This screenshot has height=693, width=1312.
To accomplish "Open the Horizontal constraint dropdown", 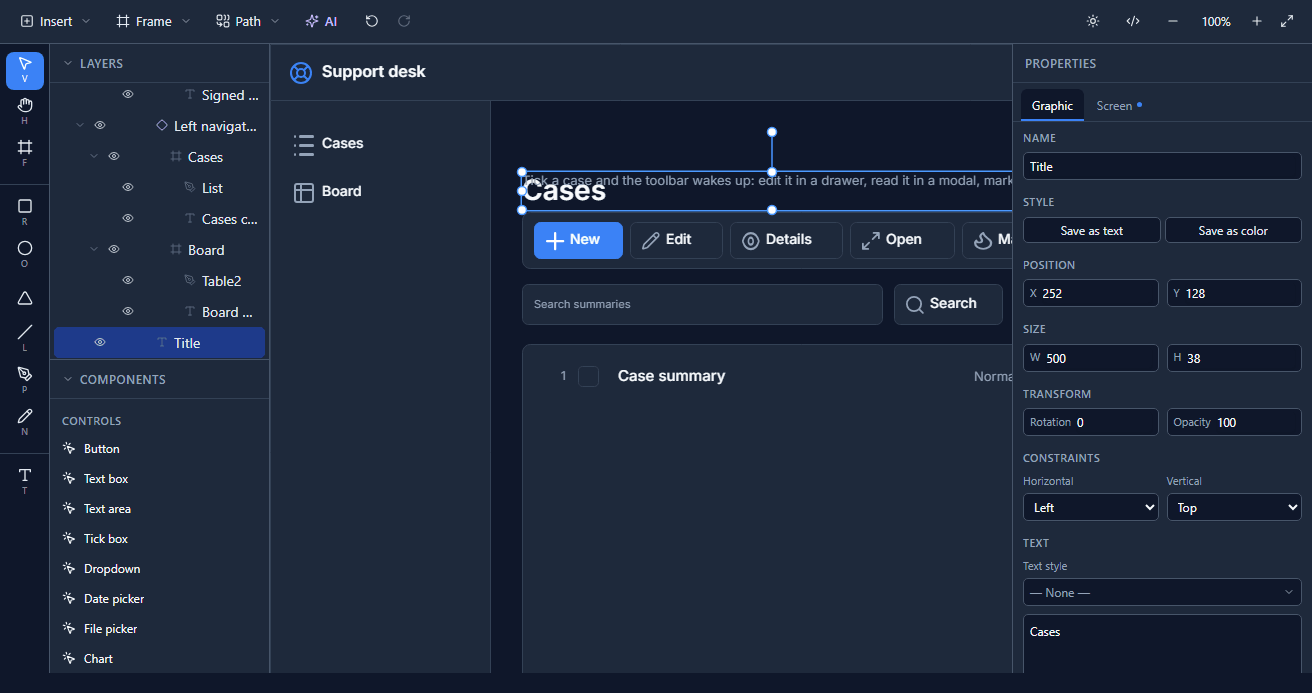I will pos(1090,507).
